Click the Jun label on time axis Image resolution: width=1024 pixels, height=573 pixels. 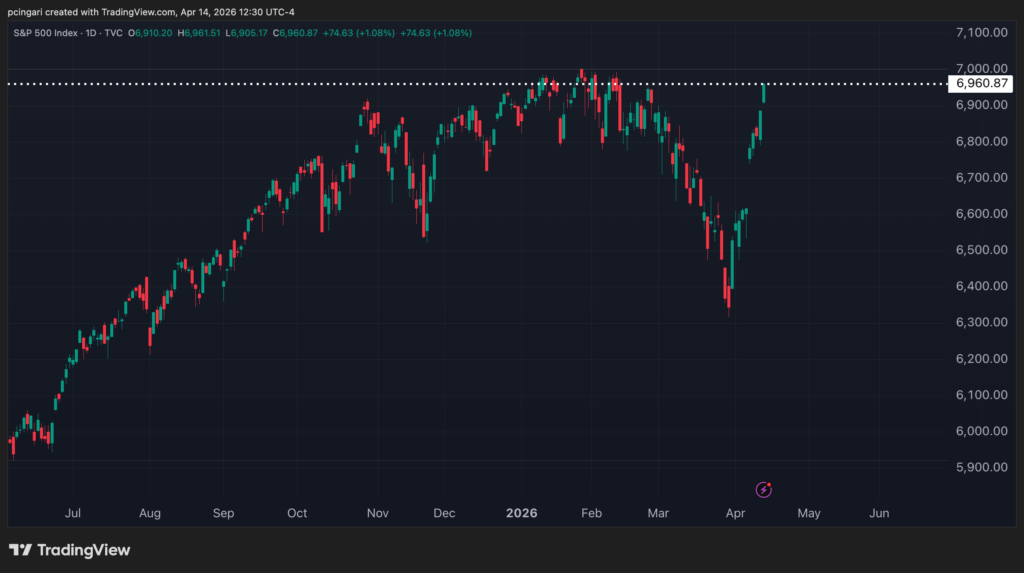tap(879, 513)
